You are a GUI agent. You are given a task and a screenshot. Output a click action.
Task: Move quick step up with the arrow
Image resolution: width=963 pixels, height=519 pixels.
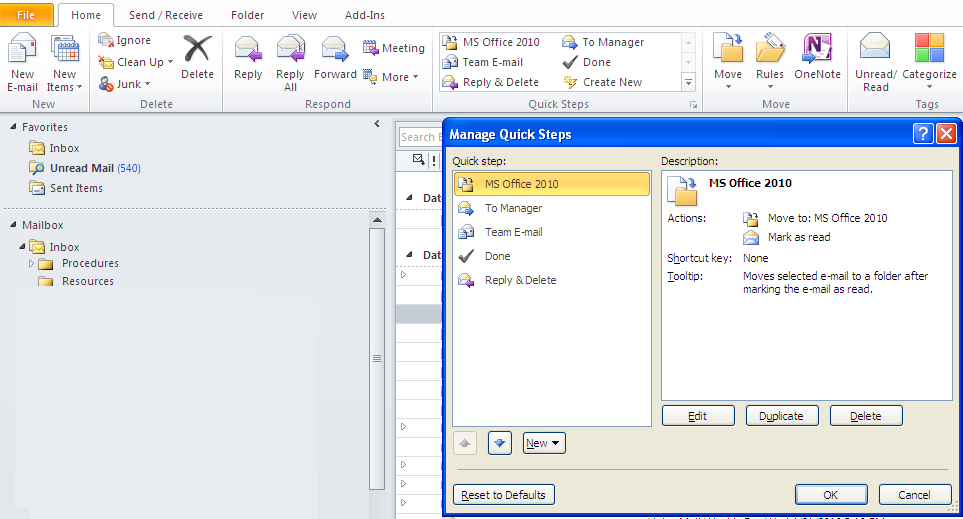pyautogui.click(x=465, y=443)
